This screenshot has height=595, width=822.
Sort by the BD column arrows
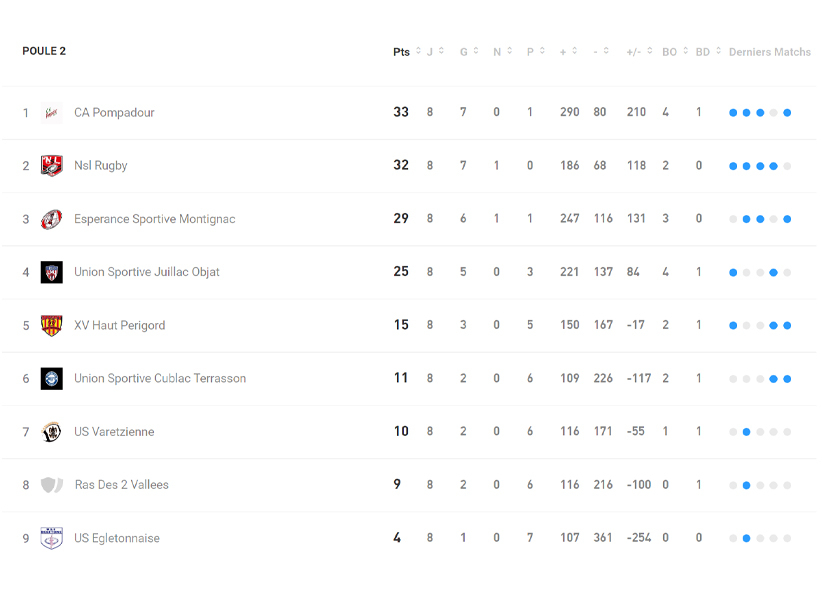[718, 52]
